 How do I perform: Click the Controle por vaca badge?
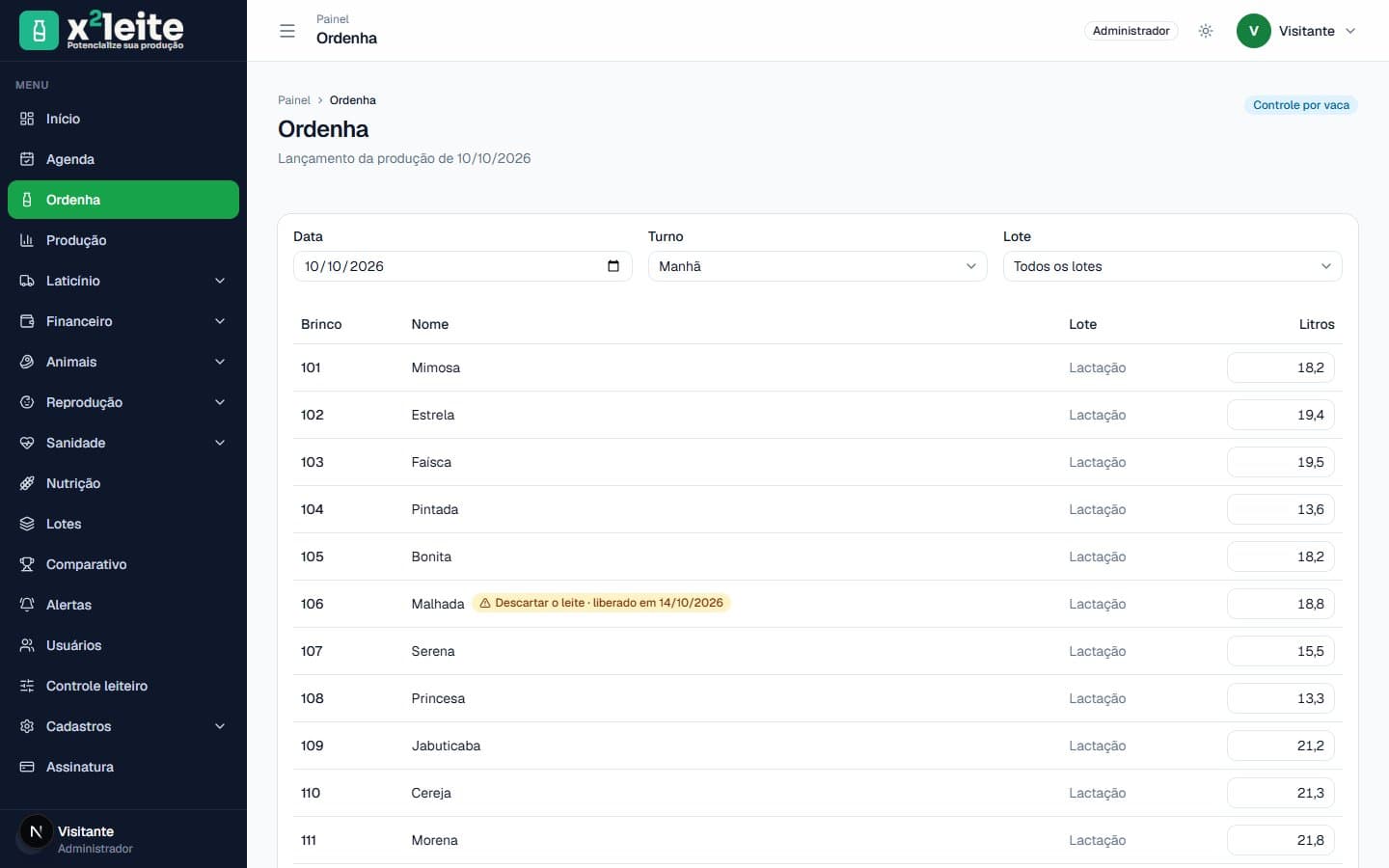[x=1301, y=105]
